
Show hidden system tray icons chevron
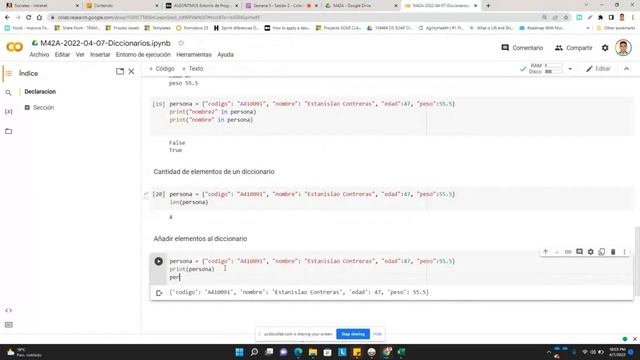549,352
